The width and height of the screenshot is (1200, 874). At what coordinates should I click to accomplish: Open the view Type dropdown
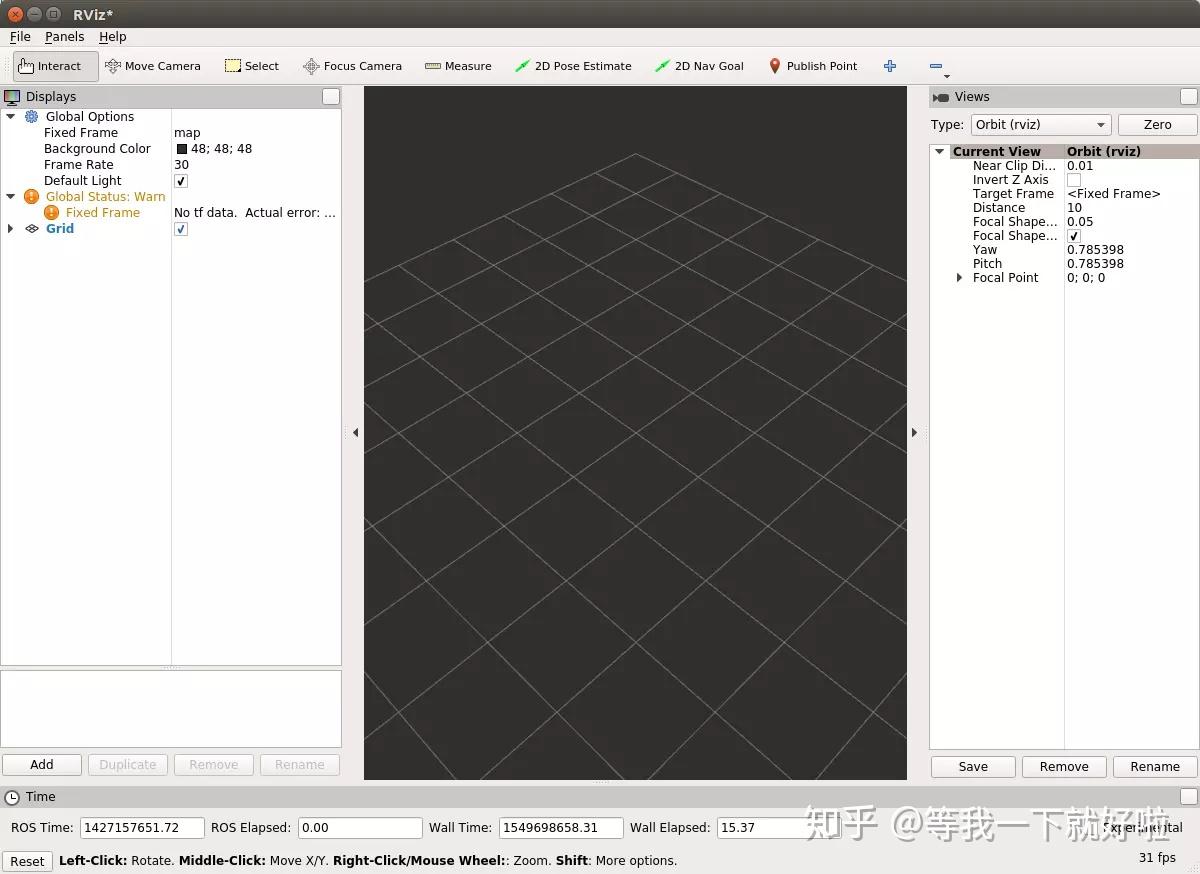coord(1040,125)
